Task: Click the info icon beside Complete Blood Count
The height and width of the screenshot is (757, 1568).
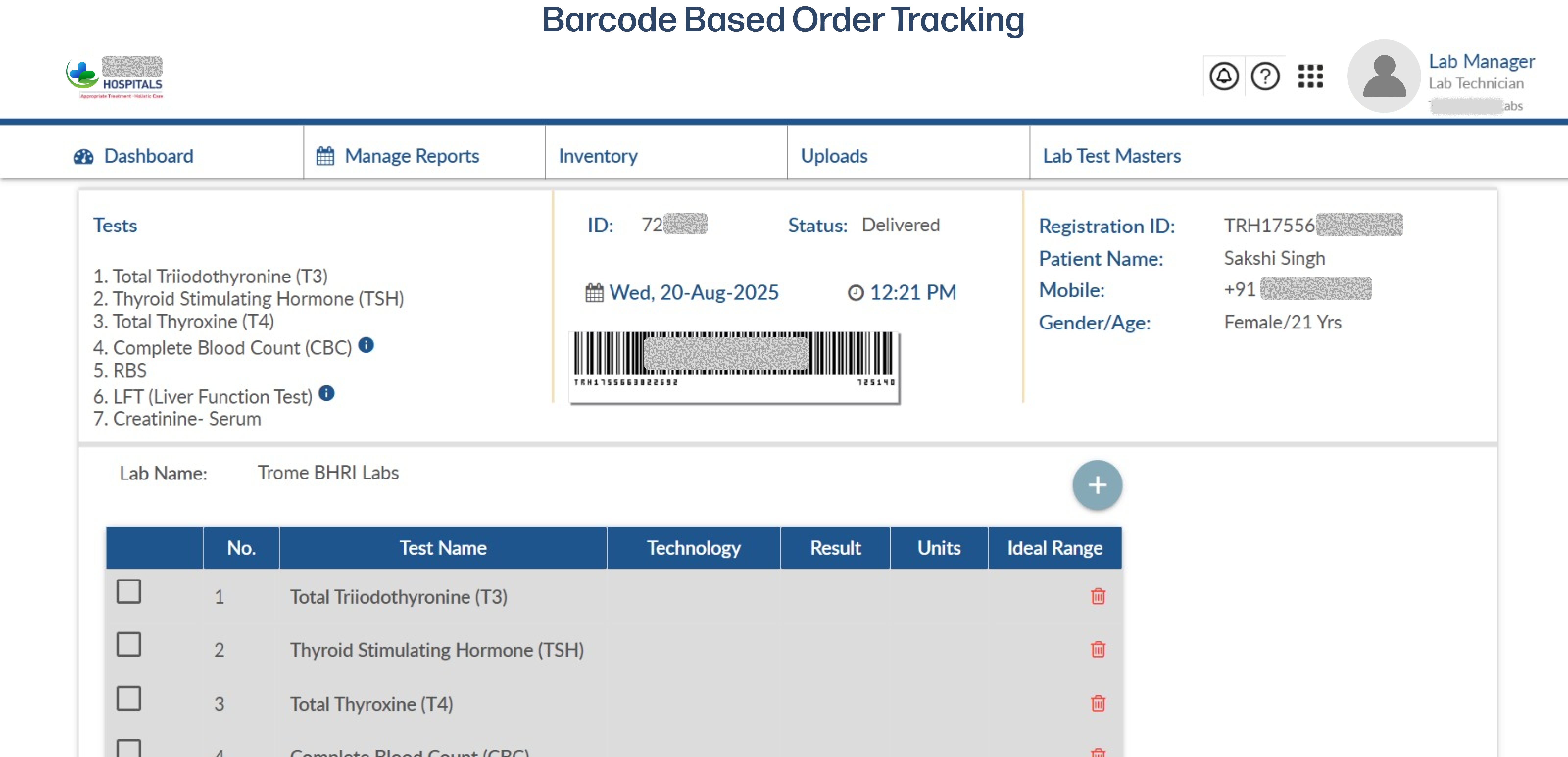Action: point(366,345)
